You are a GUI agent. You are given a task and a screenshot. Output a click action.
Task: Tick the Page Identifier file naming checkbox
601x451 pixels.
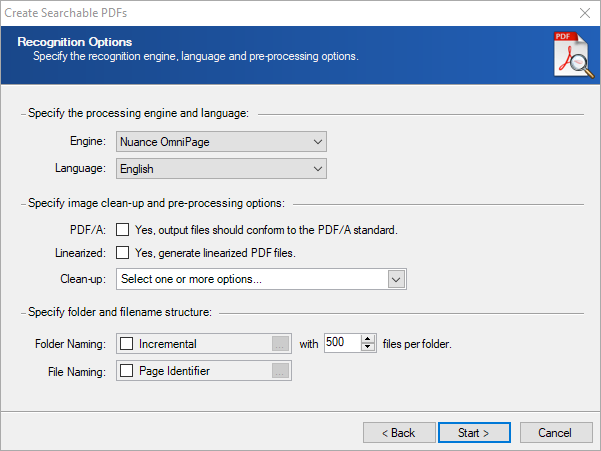(126, 371)
